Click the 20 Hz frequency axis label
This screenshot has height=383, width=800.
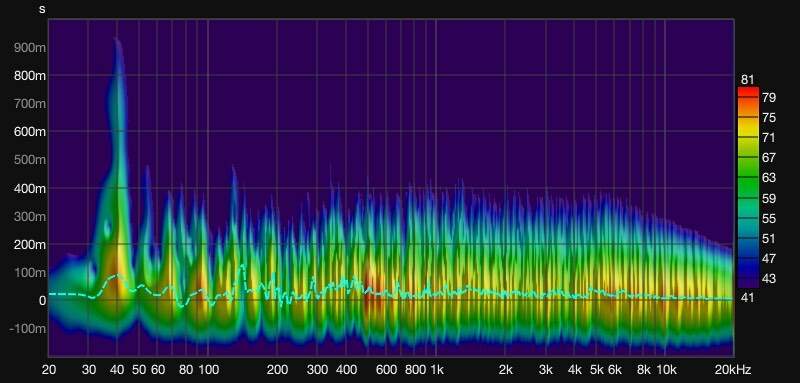click(48, 370)
